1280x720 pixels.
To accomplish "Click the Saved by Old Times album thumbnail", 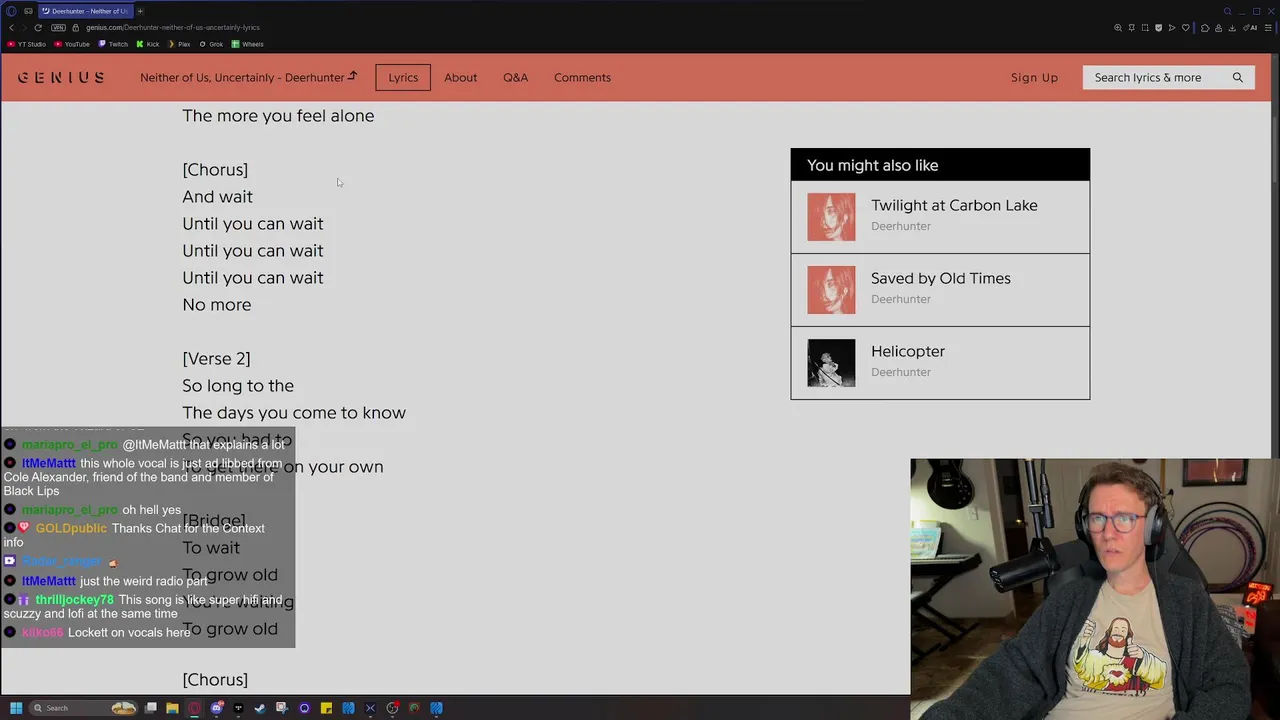I will coord(831,290).
